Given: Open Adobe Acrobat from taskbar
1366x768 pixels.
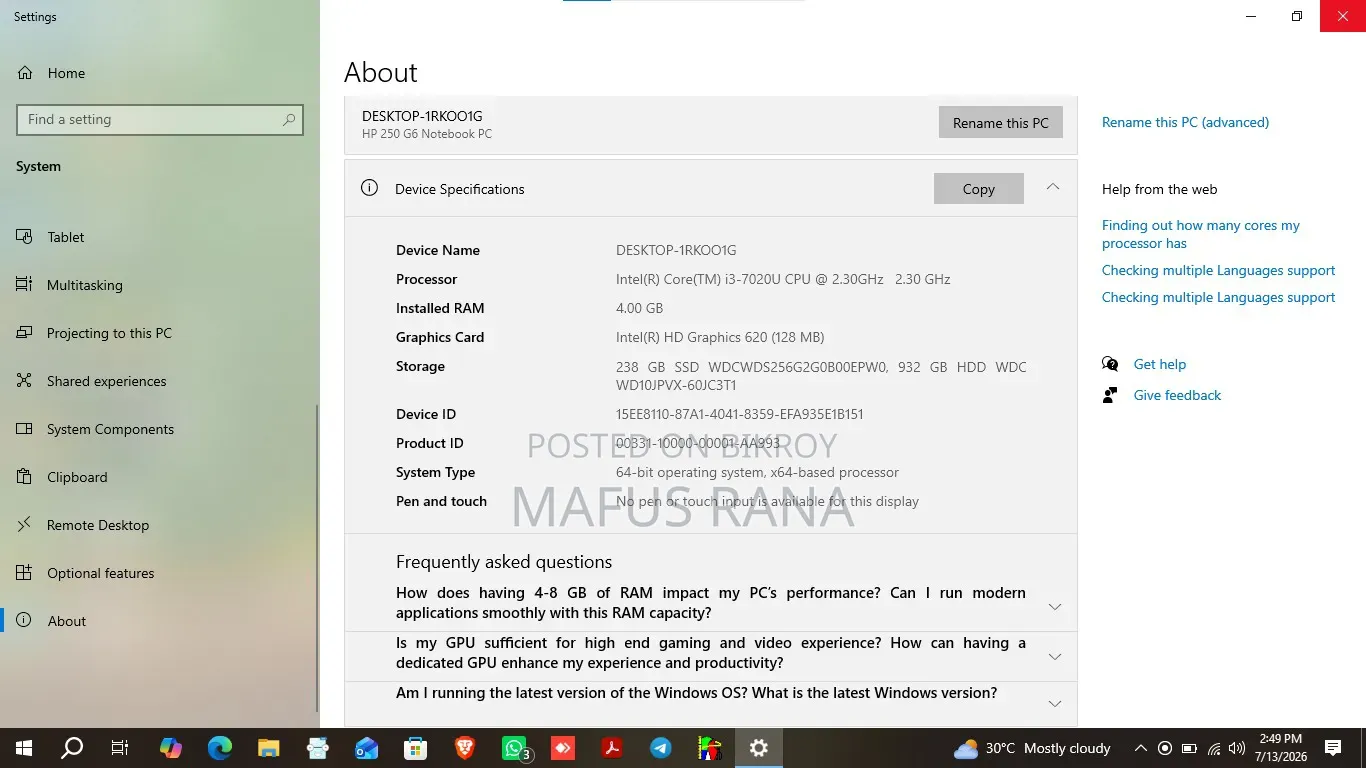Looking at the screenshot, I should 612,748.
